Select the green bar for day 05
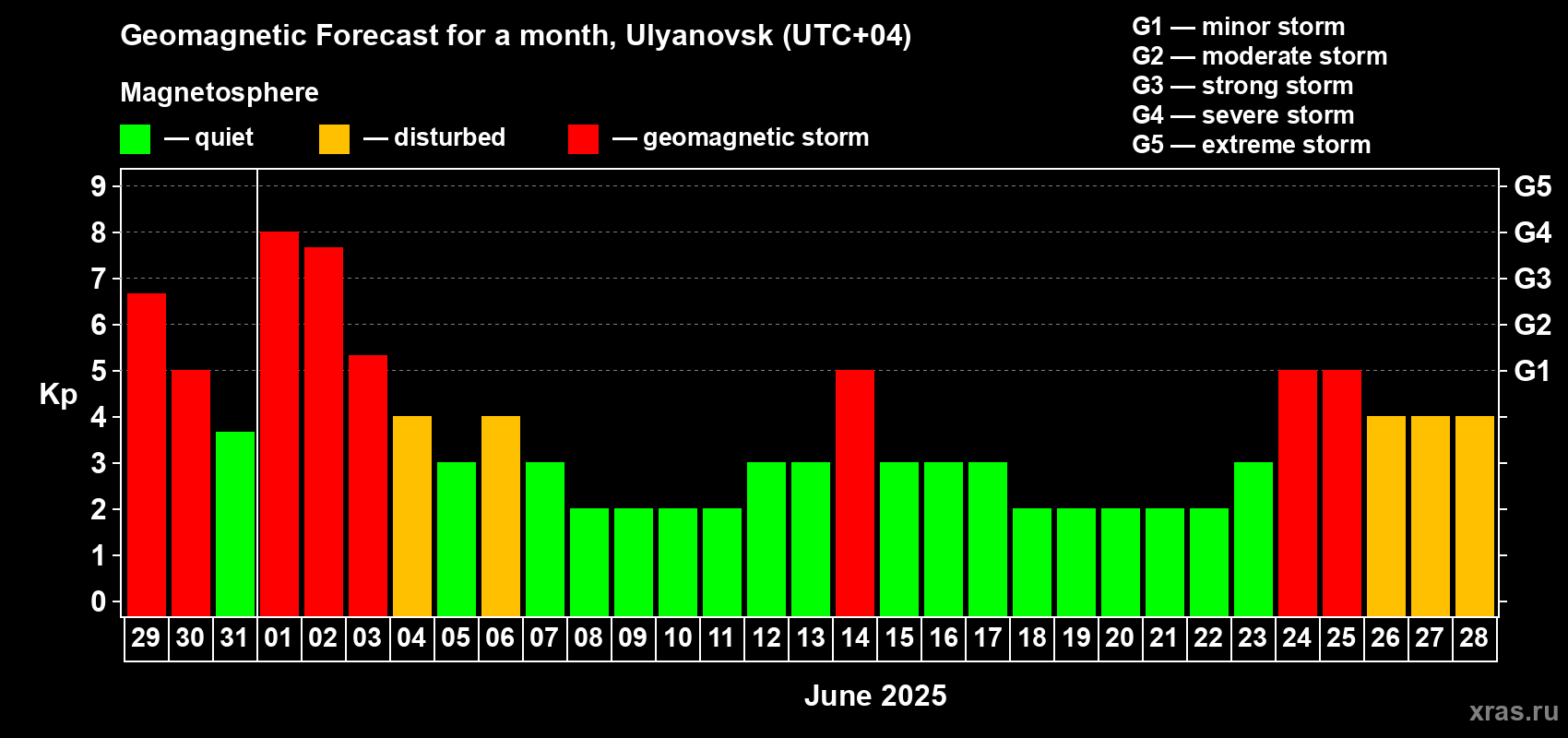Image resolution: width=1568 pixels, height=738 pixels. 457,540
